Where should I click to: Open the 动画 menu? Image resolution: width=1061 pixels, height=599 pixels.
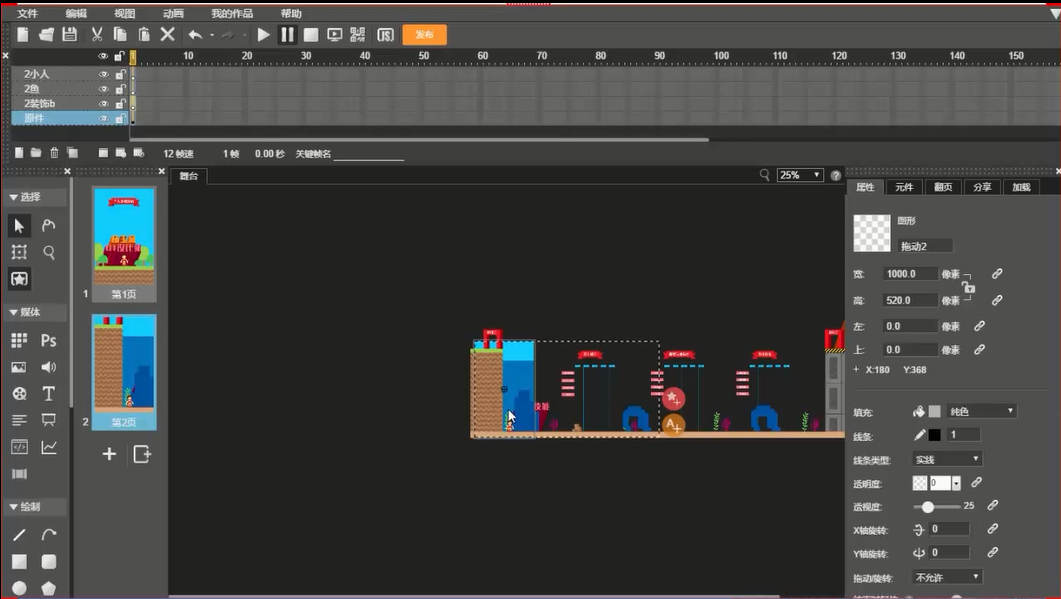click(x=173, y=14)
